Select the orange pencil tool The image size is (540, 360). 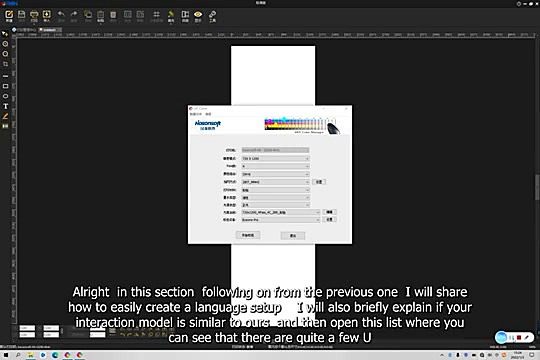5,116
